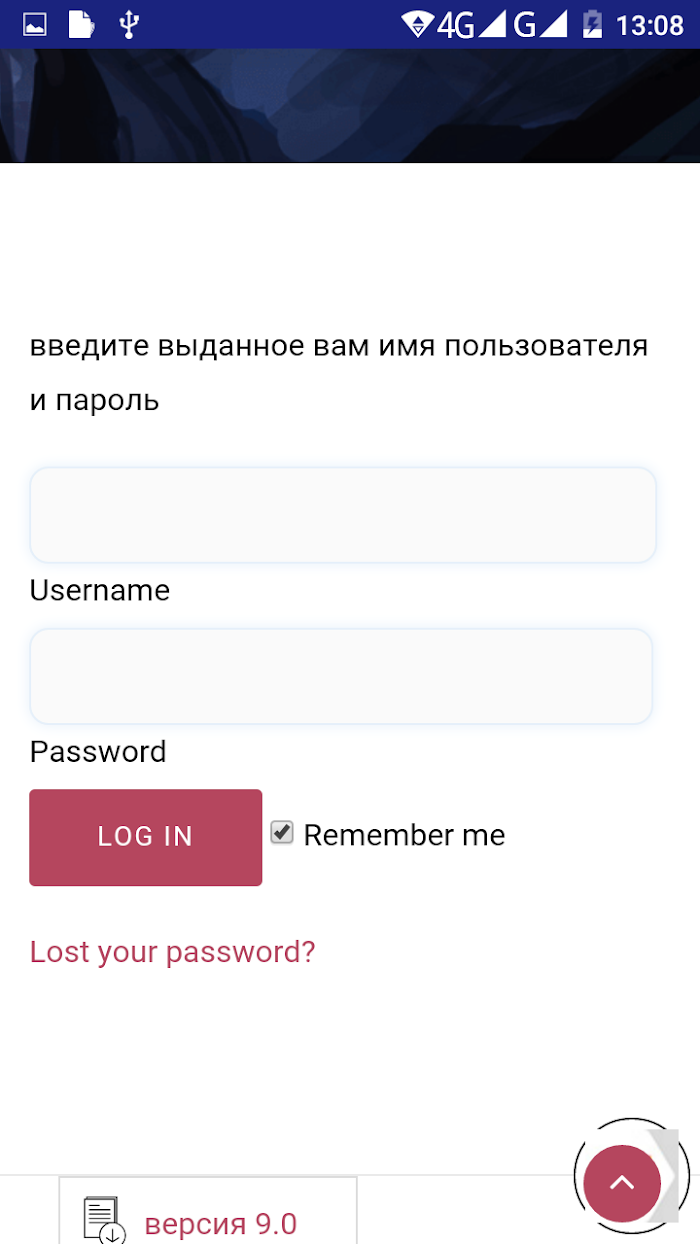Uncheck the Remember me checkbox
Image resolution: width=700 pixels, height=1244 pixels.
click(282, 832)
